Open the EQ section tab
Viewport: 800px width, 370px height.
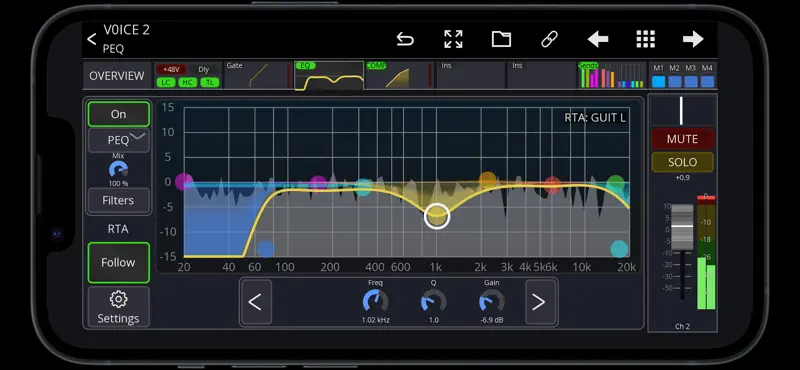coord(329,76)
